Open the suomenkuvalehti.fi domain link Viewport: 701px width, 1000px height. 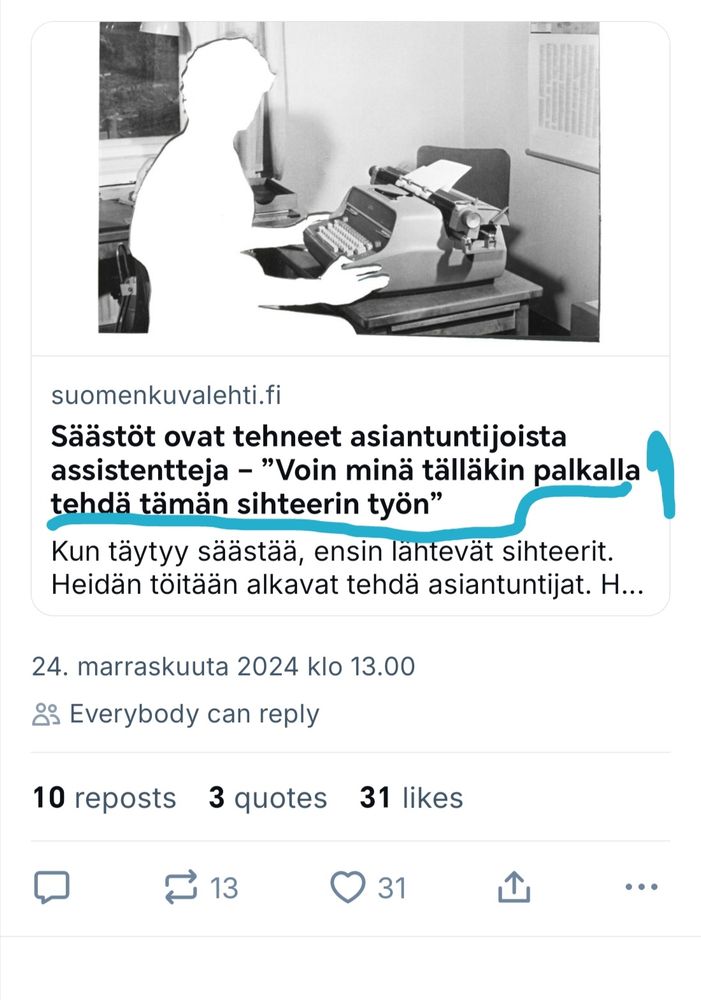click(x=166, y=395)
